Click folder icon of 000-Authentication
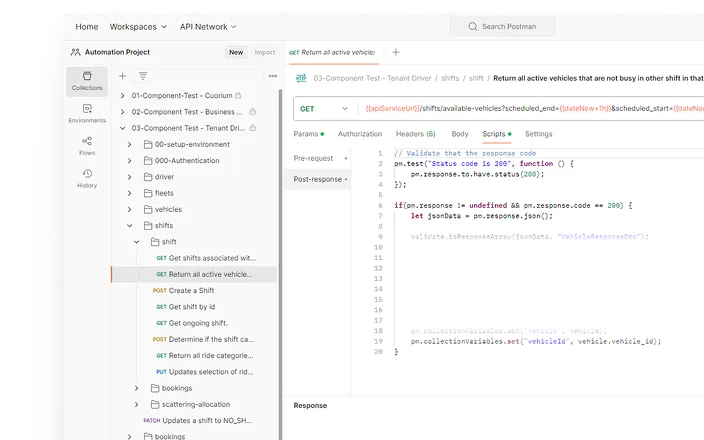704x440 pixels. click(x=148, y=160)
